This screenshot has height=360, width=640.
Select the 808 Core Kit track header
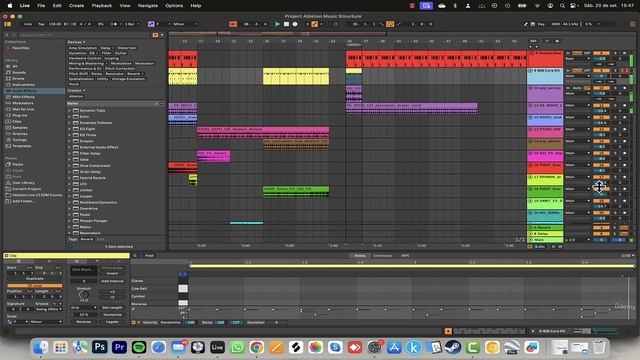545,76
